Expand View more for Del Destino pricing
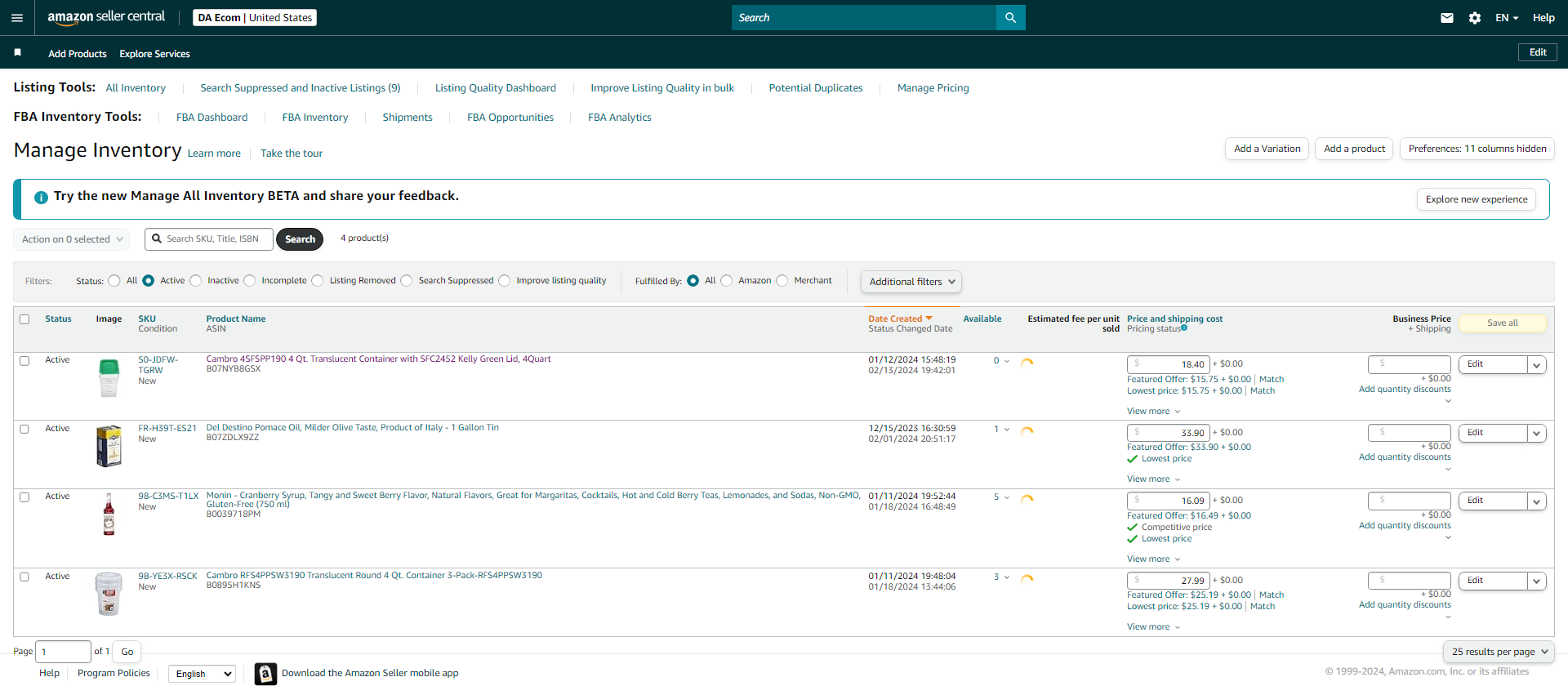The height and width of the screenshot is (695, 1568). click(x=1153, y=479)
